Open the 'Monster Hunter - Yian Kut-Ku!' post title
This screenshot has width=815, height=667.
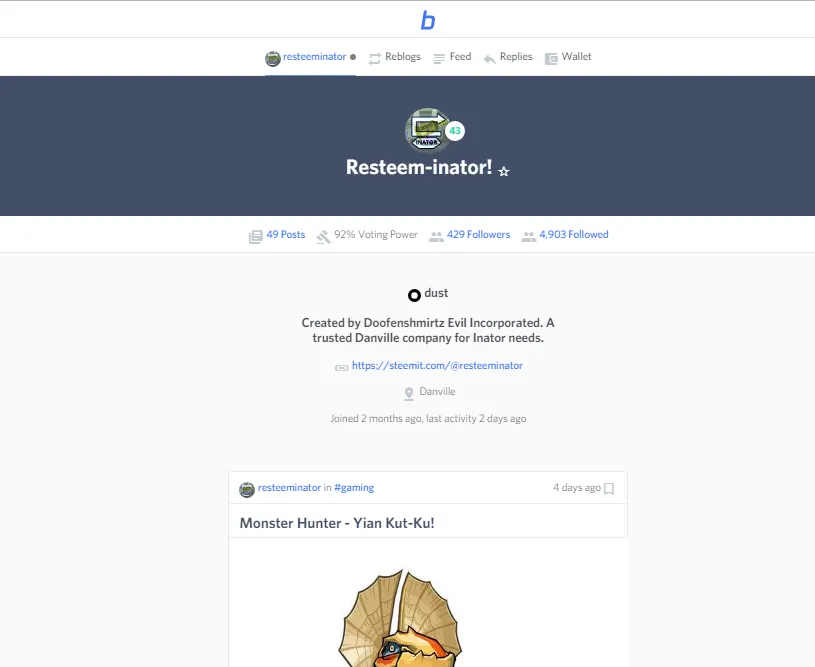pyautogui.click(x=337, y=523)
